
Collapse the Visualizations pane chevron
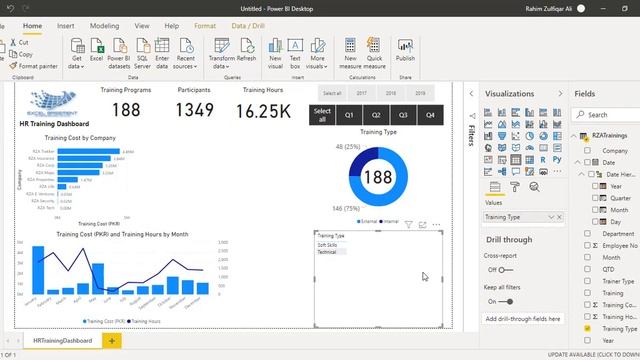click(560, 93)
